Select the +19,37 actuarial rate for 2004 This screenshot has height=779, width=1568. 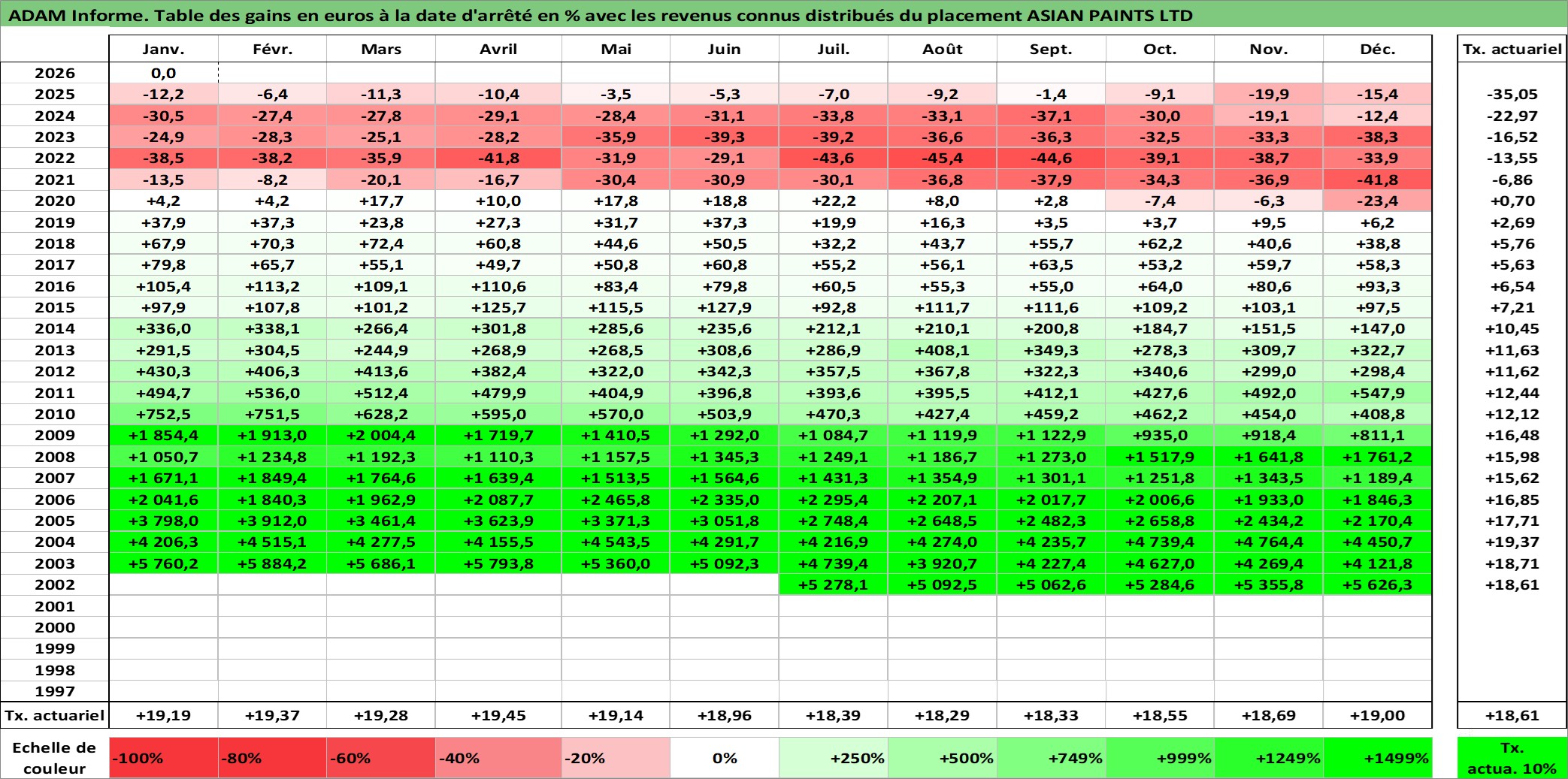[1512, 542]
